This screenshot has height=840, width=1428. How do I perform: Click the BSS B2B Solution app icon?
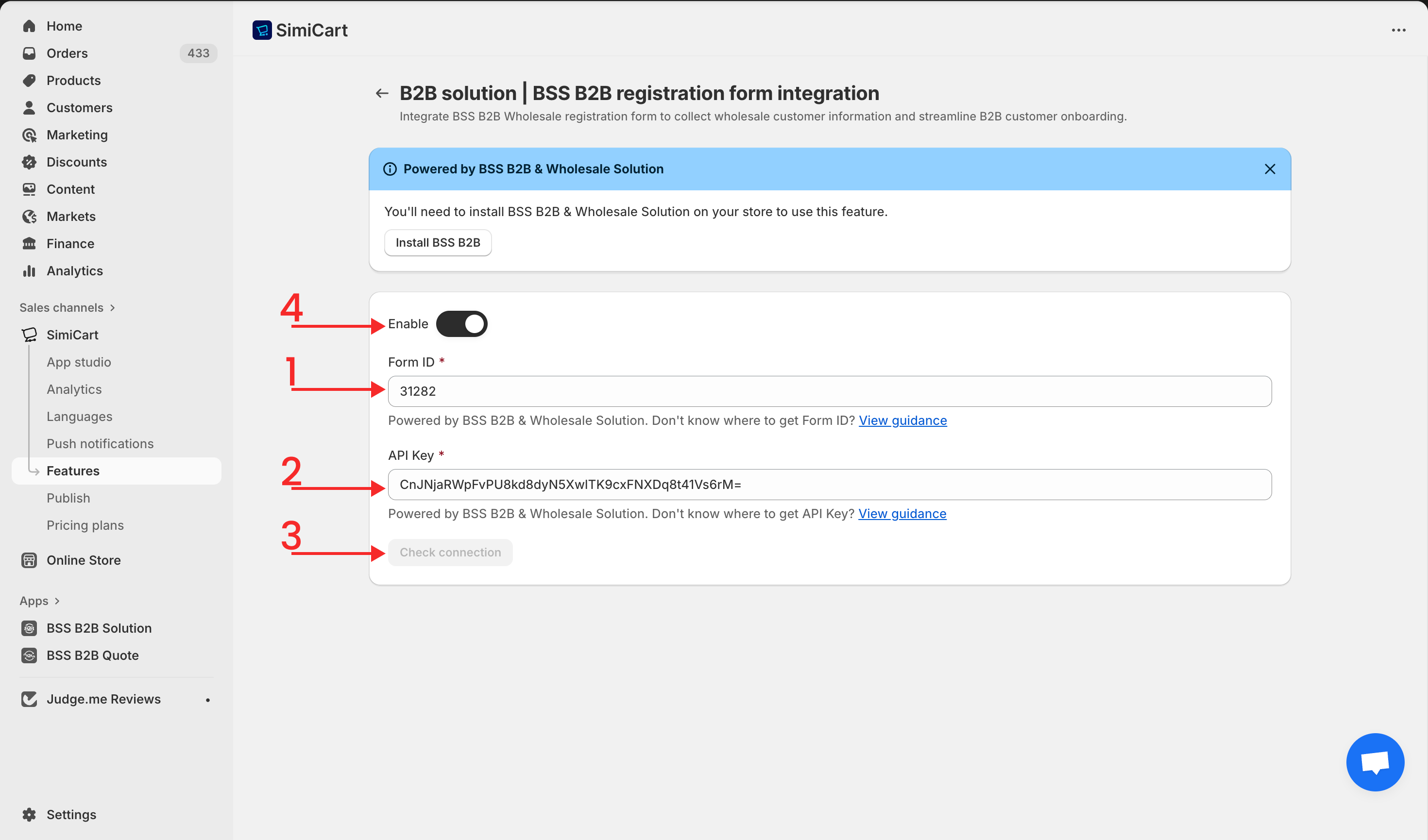tap(30, 628)
